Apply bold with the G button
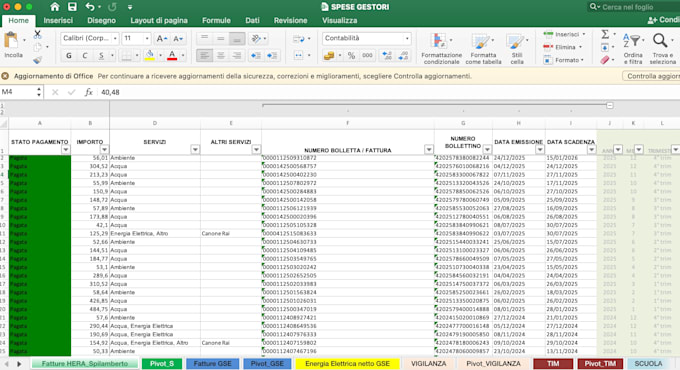 point(69,56)
